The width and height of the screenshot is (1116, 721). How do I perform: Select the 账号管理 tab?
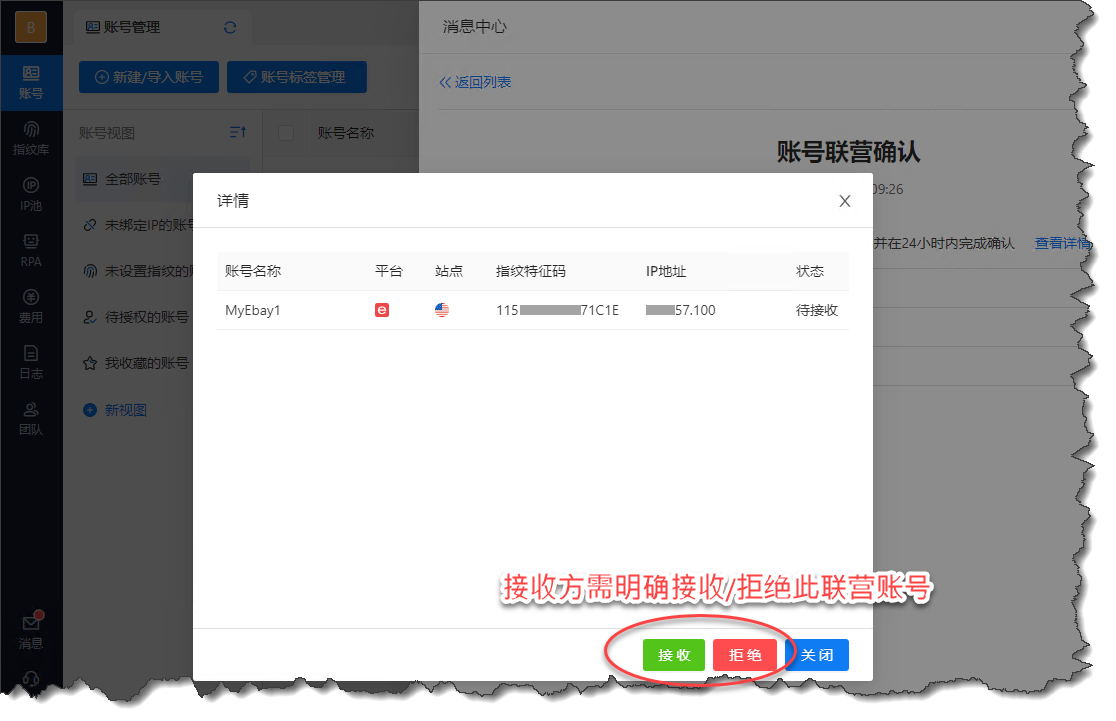point(123,28)
